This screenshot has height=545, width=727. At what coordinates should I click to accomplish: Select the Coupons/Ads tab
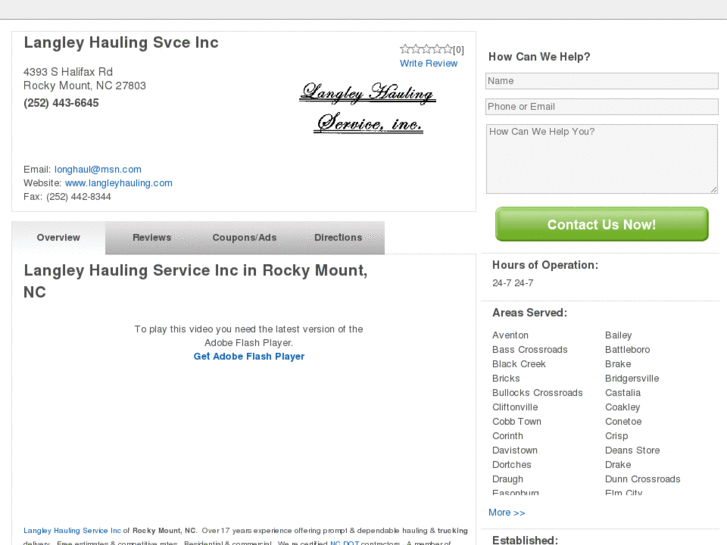(x=244, y=238)
